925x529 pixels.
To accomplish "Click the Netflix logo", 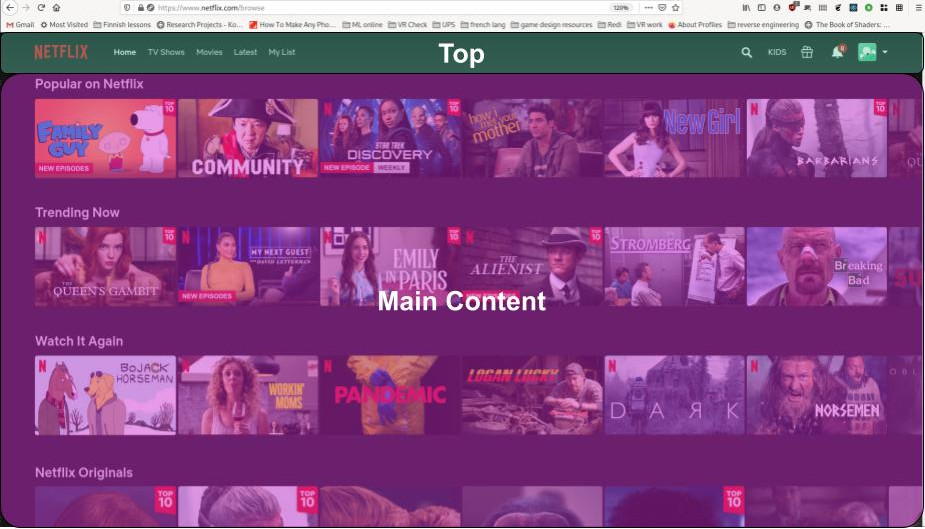I will coord(61,52).
